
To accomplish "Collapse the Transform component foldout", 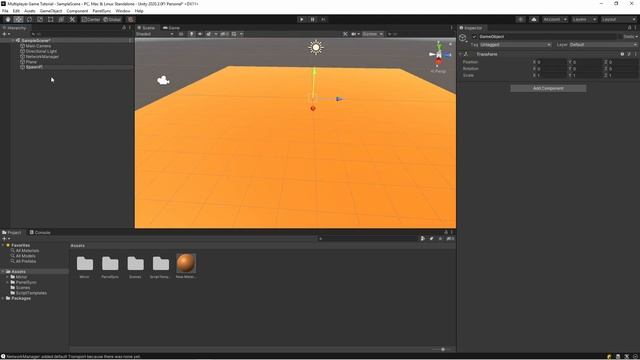I will (x=460, y=54).
